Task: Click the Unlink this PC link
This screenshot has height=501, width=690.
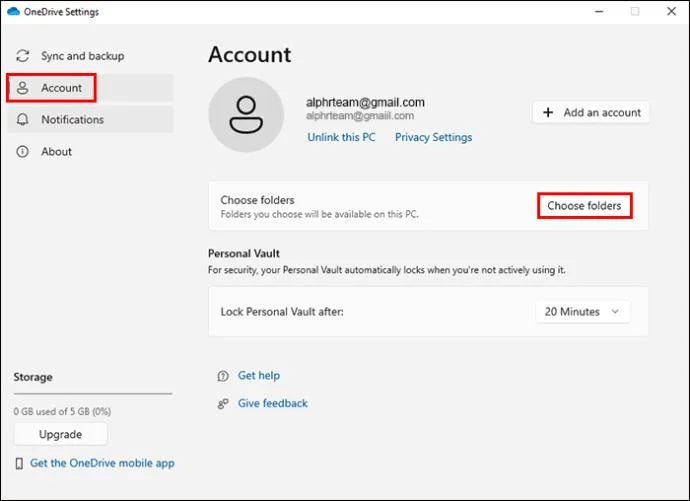Action: [341, 137]
